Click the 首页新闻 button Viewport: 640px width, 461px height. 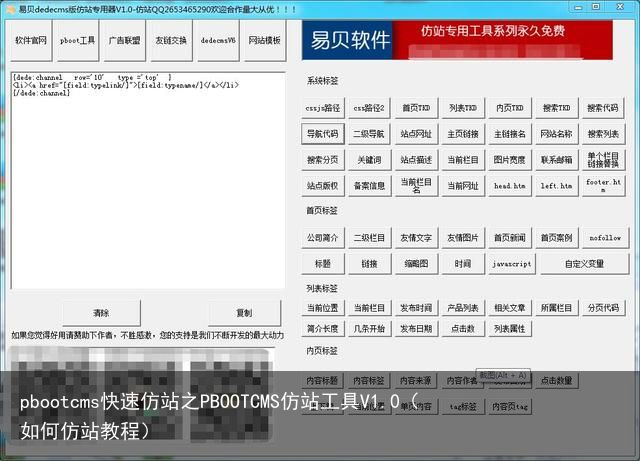coord(510,238)
